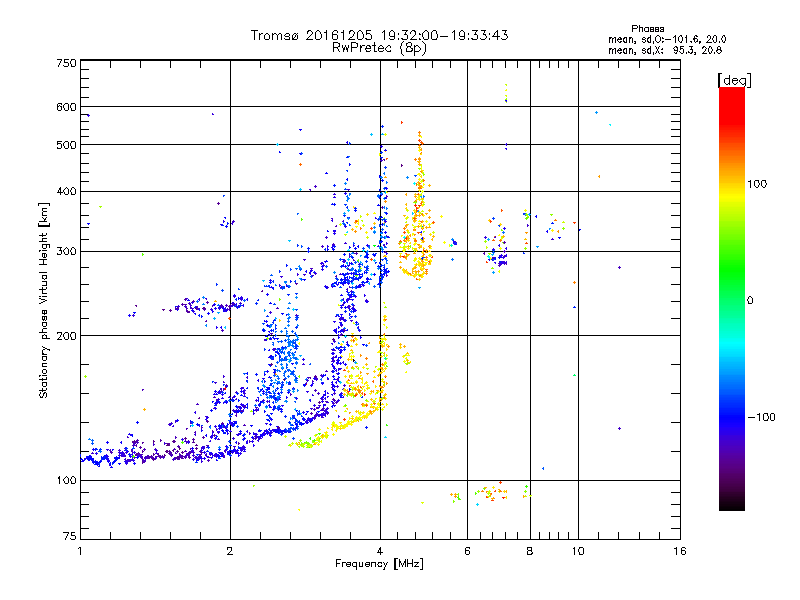Screen dimensions: 800x600
Task: Click the '10' x-axis tick label
Action: tap(578, 551)
